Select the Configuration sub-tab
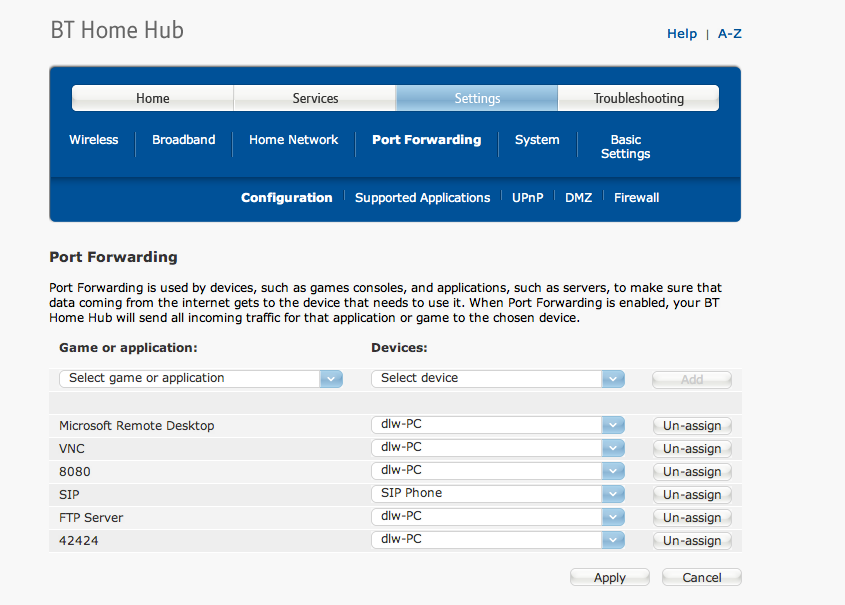The width and height of the screenshot is (845, 605). point(287,198)
